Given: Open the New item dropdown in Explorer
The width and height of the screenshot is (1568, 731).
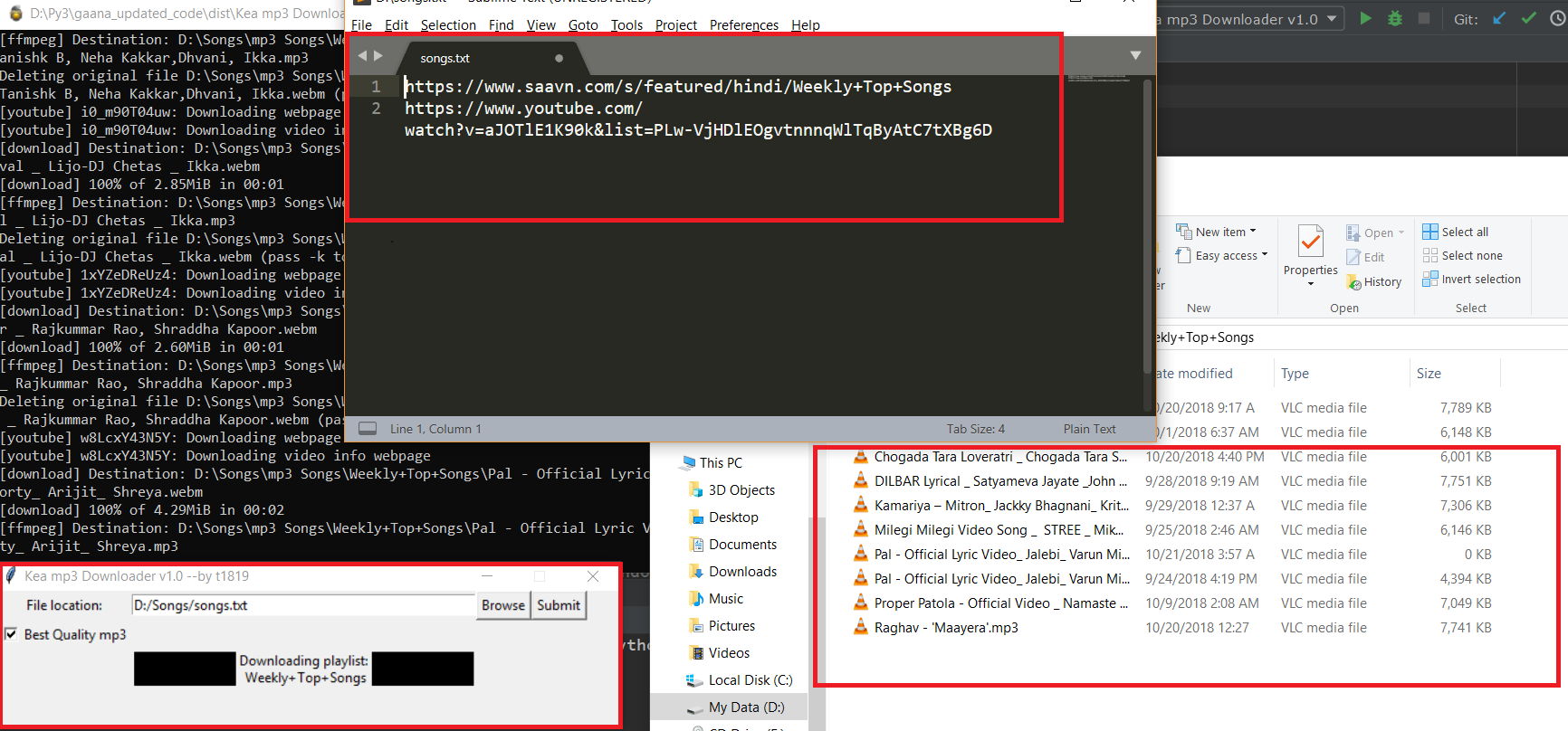Looking at the screenshot, I should 1216,232.
